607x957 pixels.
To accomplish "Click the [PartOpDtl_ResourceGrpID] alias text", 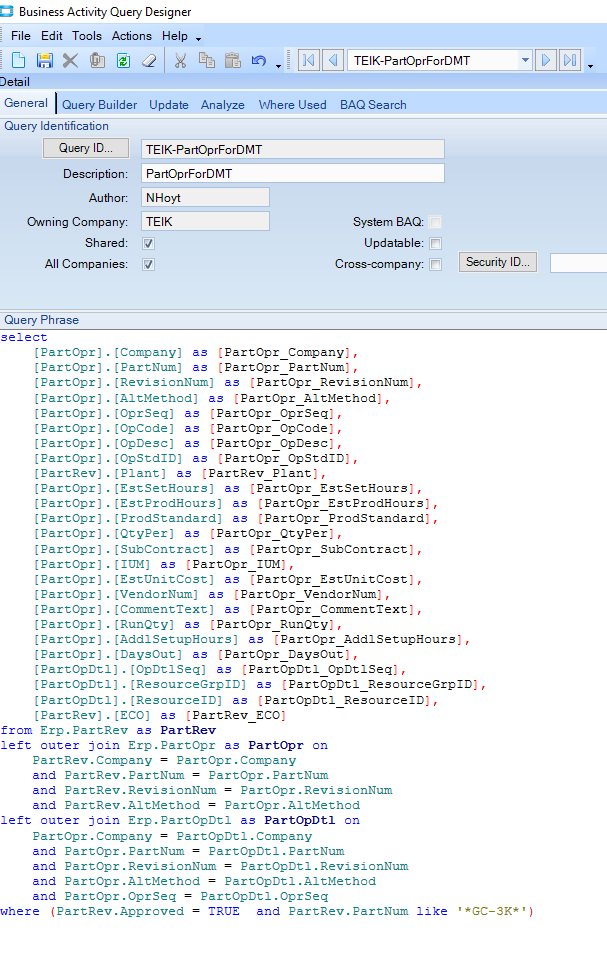I will point(380,685).
